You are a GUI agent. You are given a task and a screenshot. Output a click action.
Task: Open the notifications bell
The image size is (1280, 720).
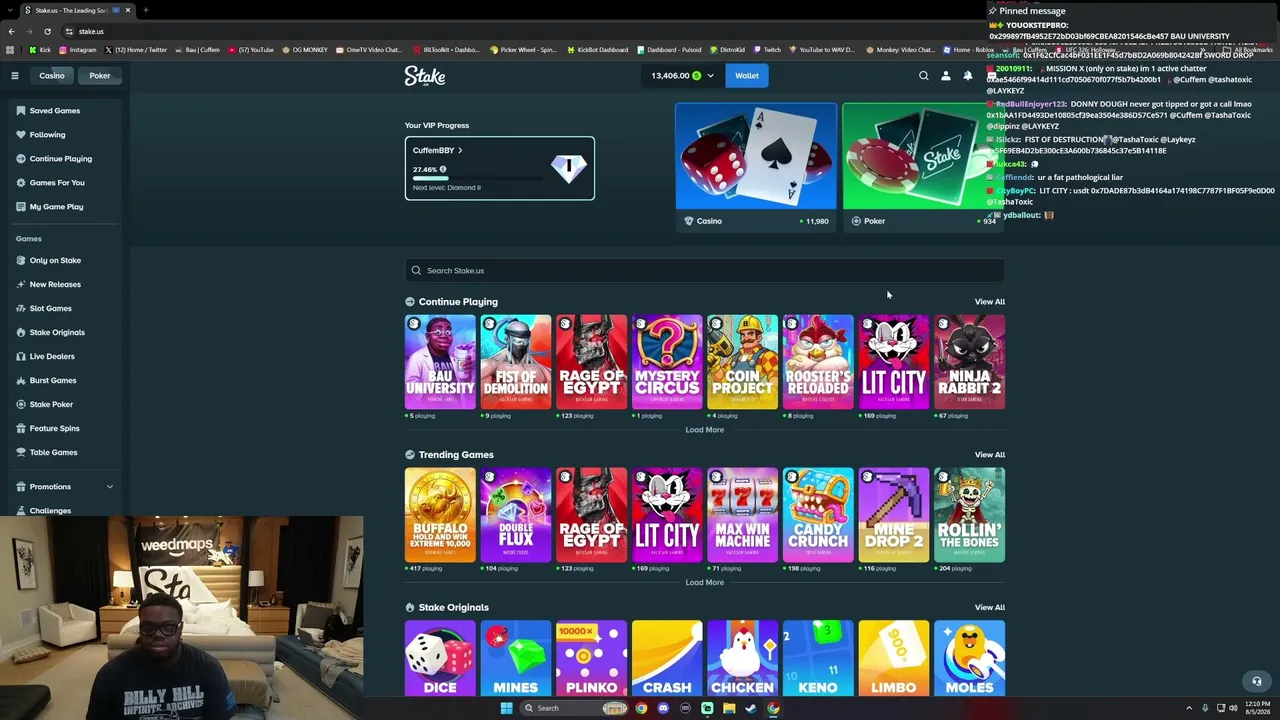pyautogui.click(x=968, y=76)
